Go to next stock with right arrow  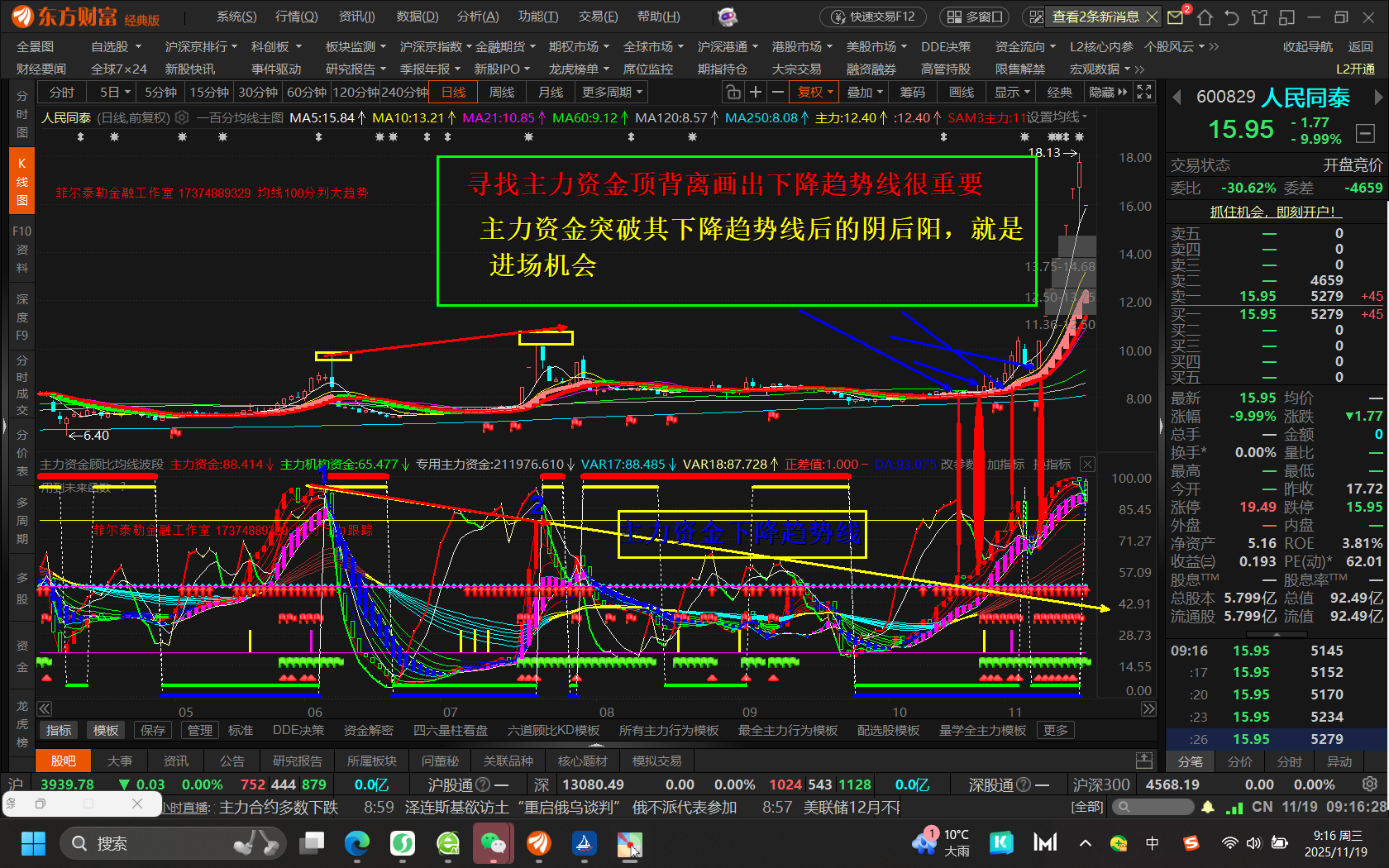tap(1378, 98)
